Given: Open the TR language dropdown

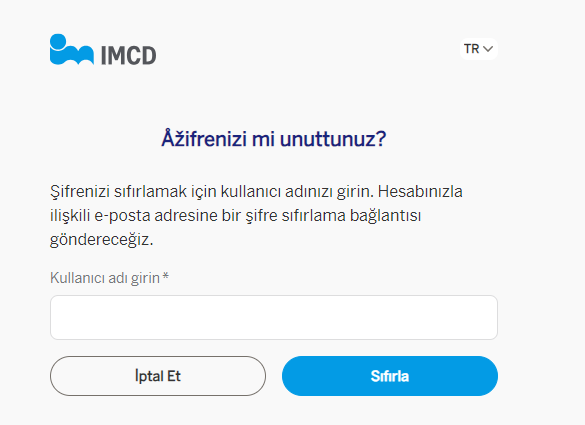Looking at the screenshot, I should pos(479,49).
